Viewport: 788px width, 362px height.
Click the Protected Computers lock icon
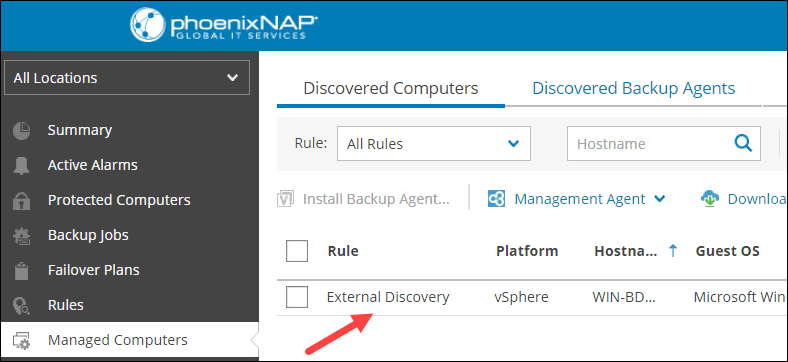[22, 201]
